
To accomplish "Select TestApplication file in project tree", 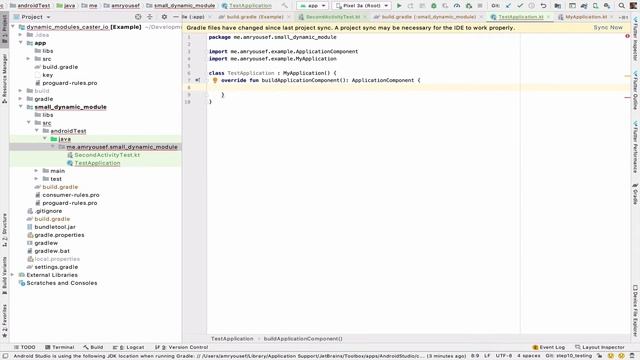I will tap(97, 163).
